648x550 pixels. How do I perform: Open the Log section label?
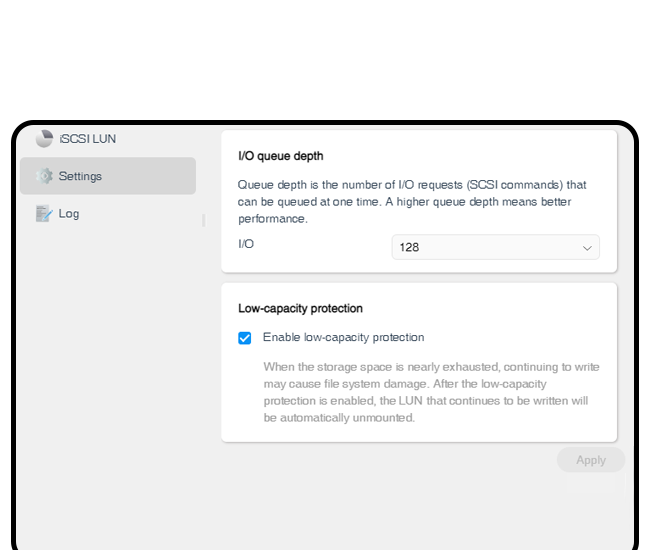[x=69, y=213]
